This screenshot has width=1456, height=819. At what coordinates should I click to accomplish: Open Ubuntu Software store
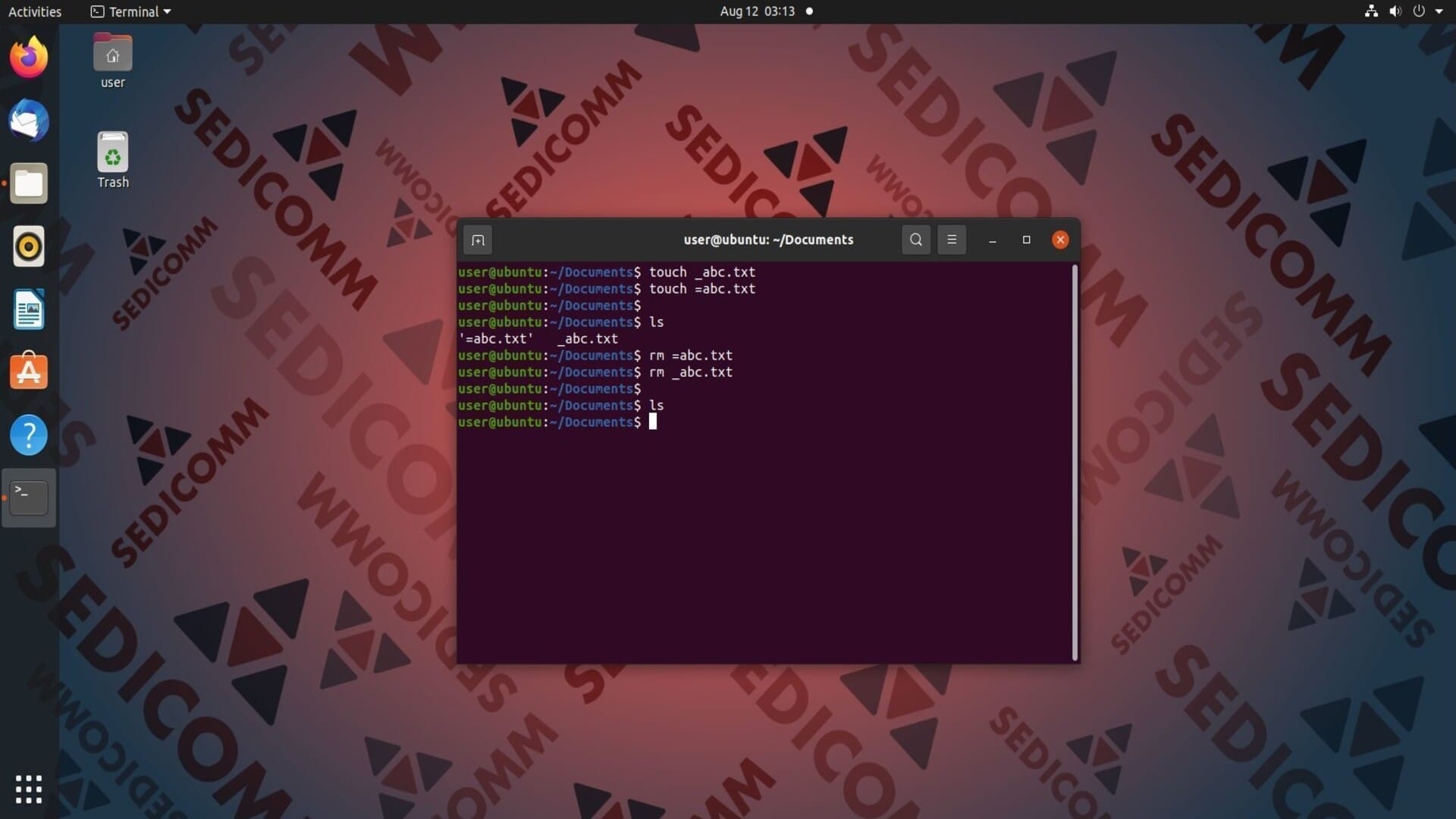tap(29, 372)
